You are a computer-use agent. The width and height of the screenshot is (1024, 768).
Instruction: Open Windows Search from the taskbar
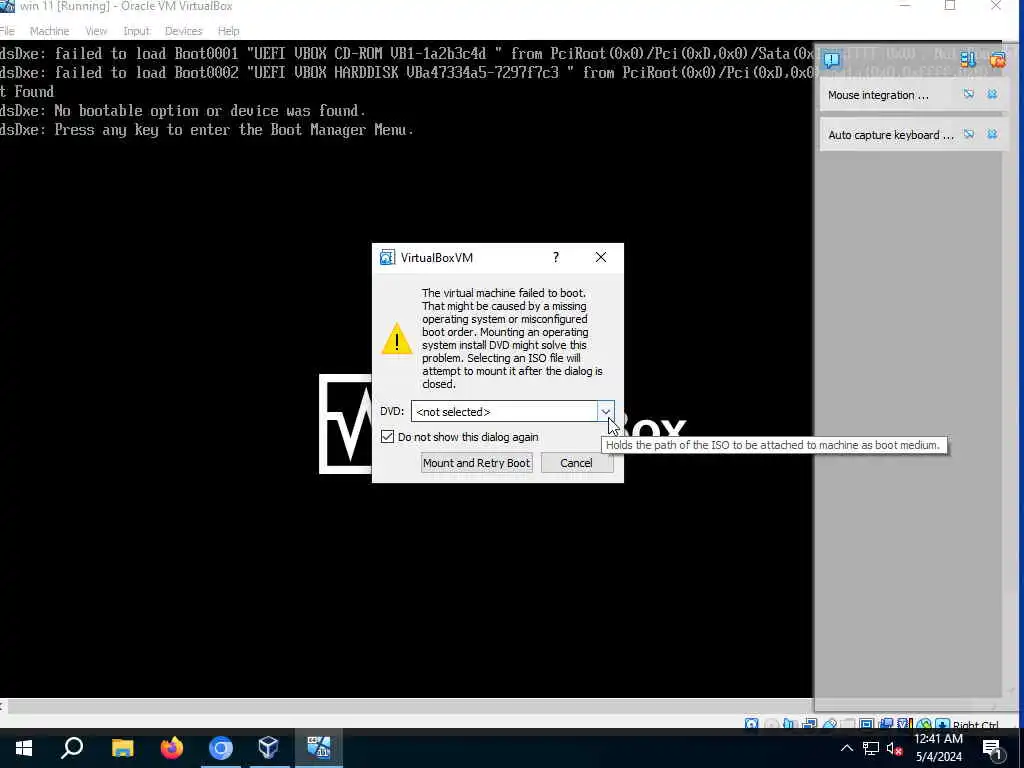[72, 748]
